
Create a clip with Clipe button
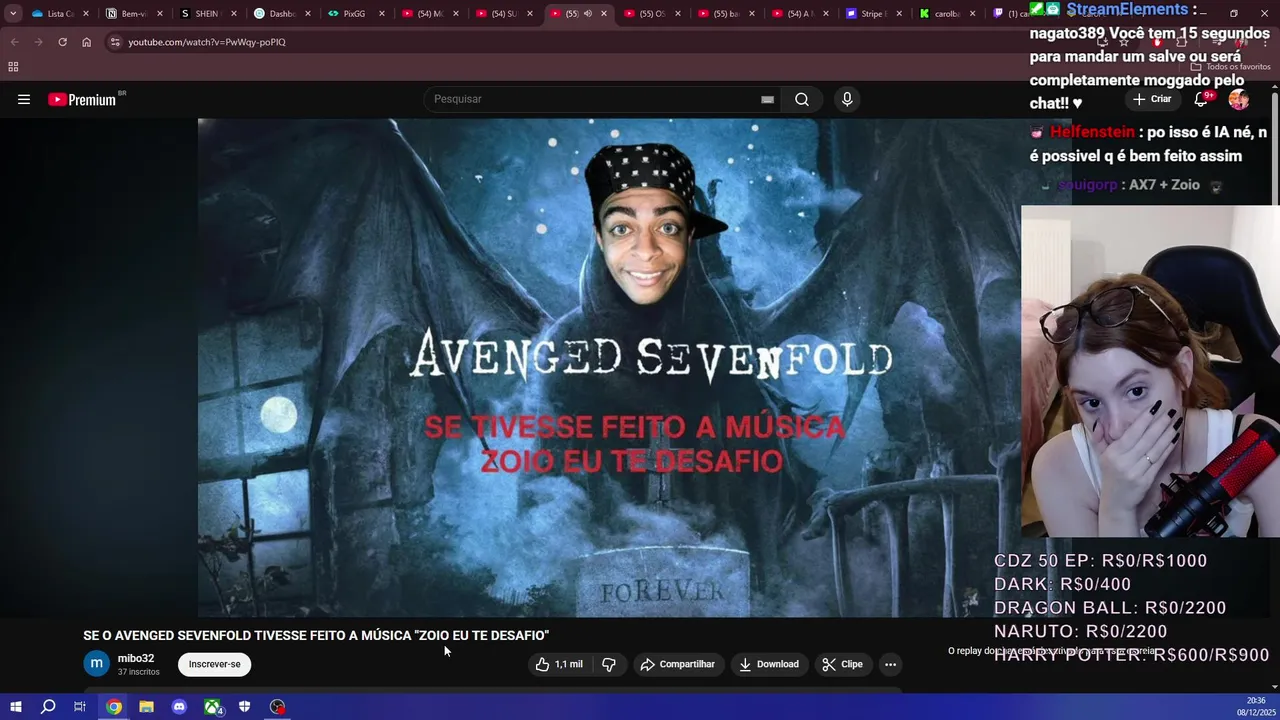click(842, 664)
